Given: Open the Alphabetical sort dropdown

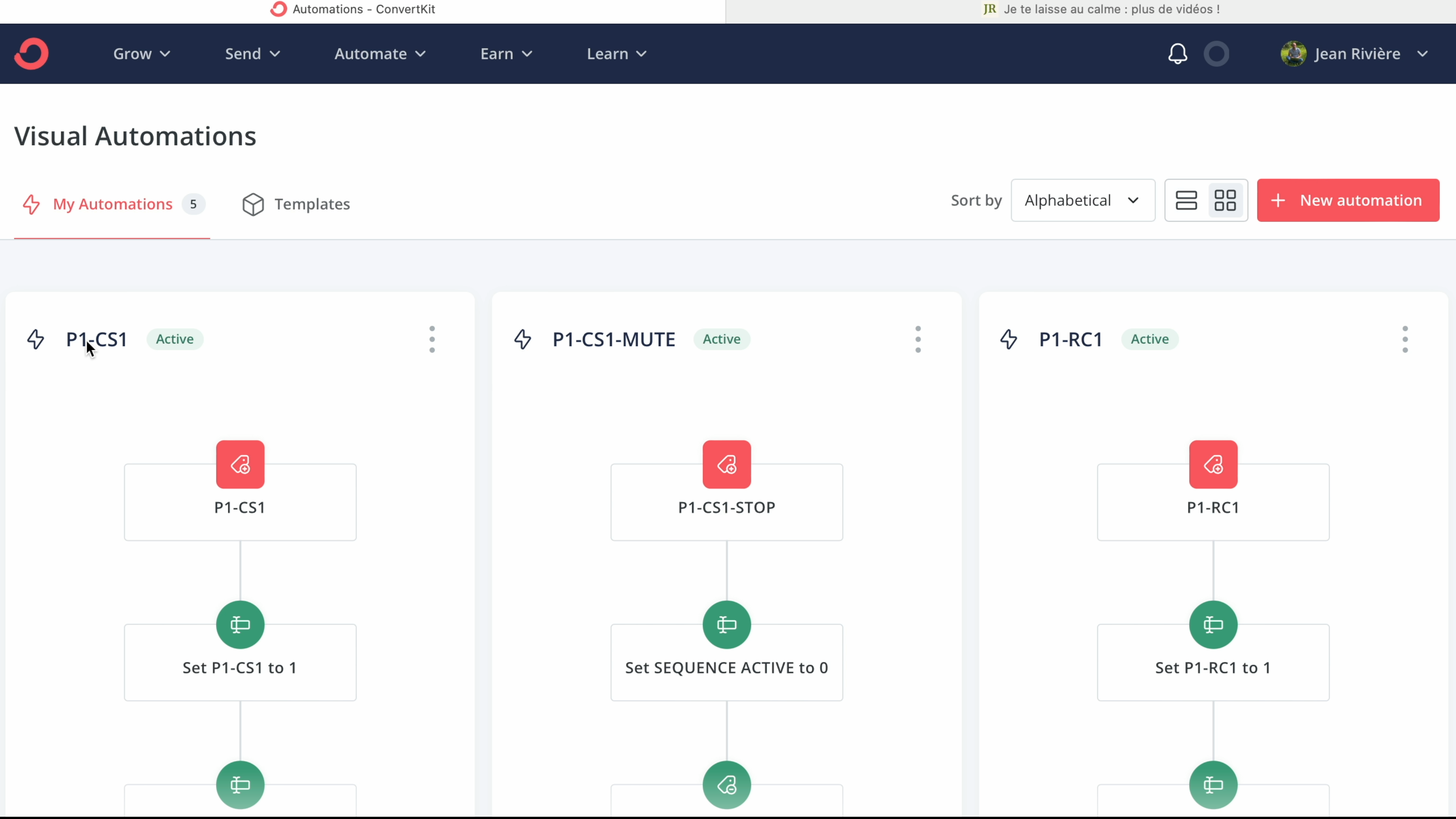Looking at the screenshot, I should click(x=1083, y=200).
